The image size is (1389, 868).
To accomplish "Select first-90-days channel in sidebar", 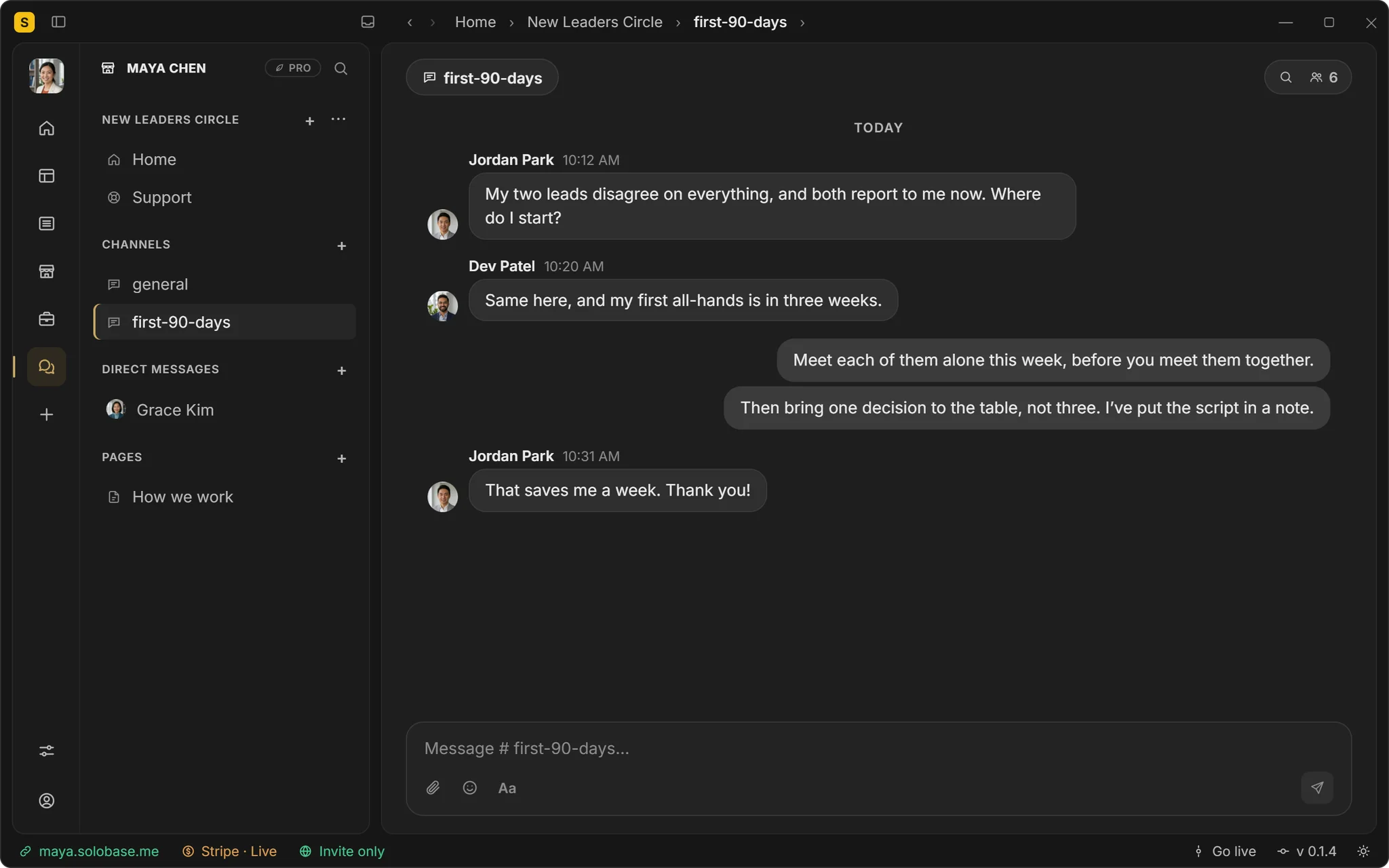I will [x=224, y=322].
